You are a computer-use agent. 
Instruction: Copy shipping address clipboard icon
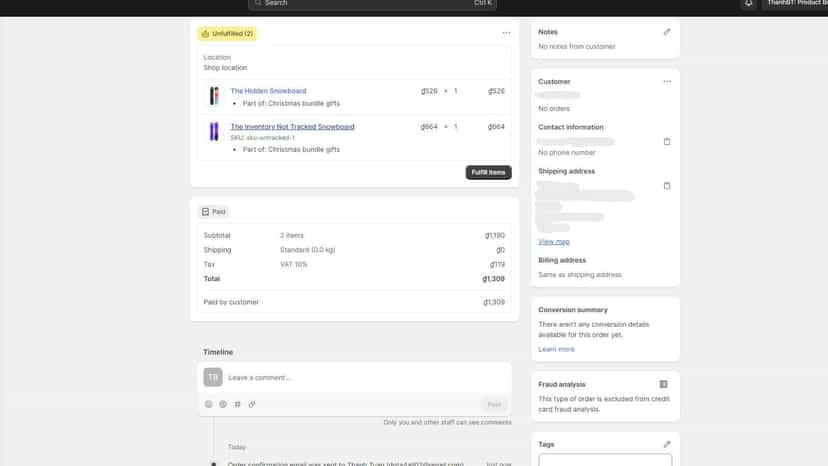coord(667,185)
